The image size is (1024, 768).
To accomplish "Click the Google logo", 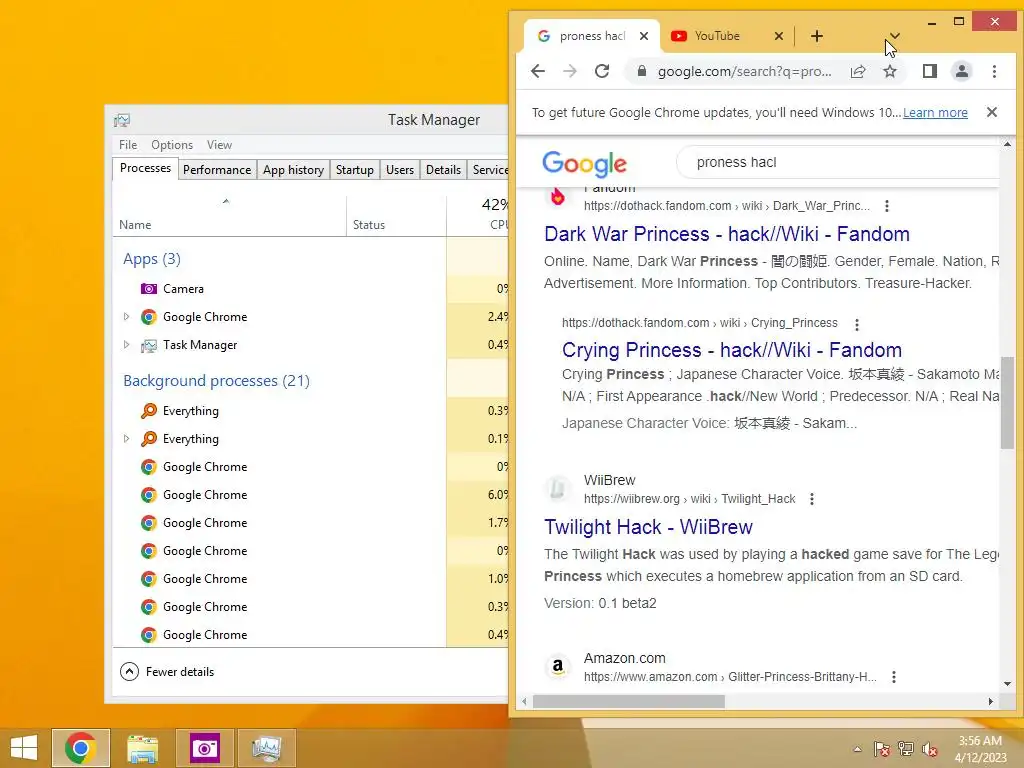I will (x=584, y=163).
